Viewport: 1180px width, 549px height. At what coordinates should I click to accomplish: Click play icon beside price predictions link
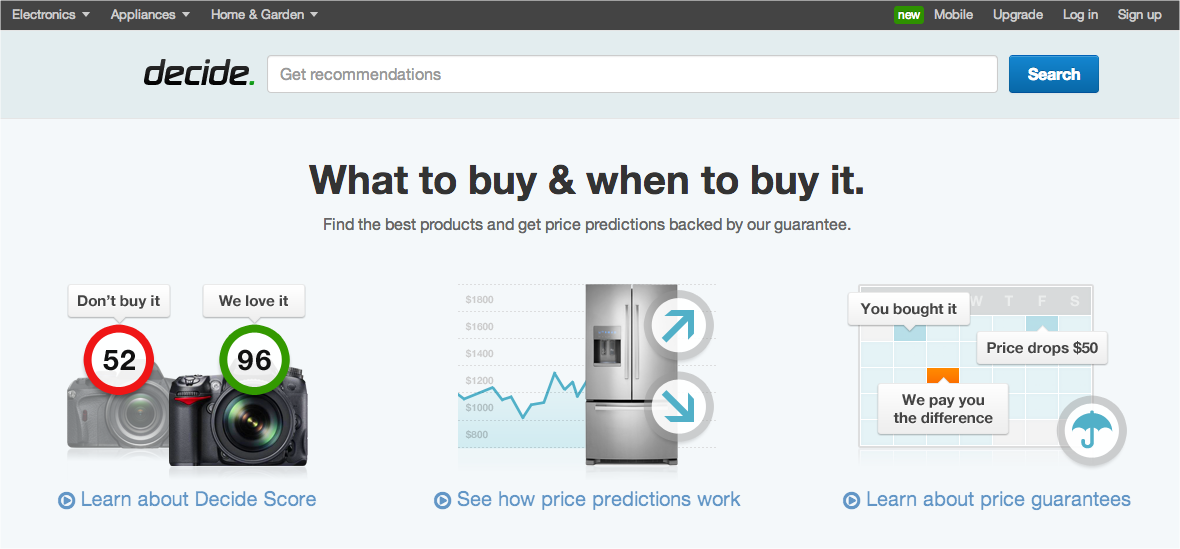pyautogui.click(x=442, y=500)
